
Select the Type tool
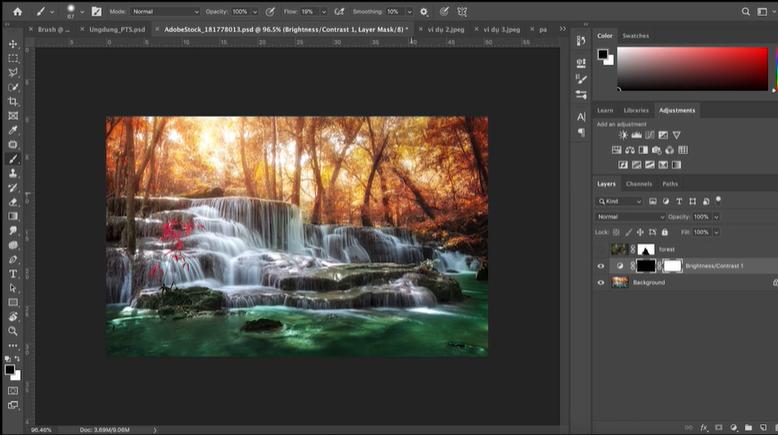point(13,273)
